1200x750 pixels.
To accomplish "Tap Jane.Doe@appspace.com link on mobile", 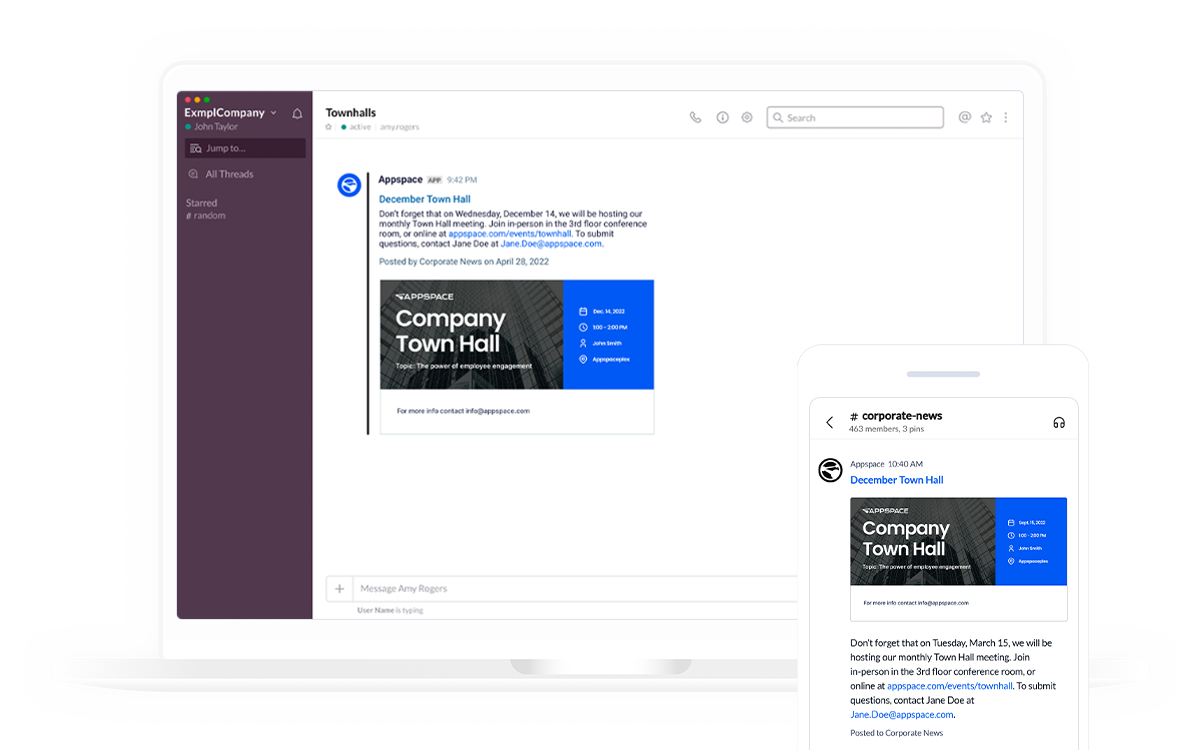I will click(x=902, y=714).
